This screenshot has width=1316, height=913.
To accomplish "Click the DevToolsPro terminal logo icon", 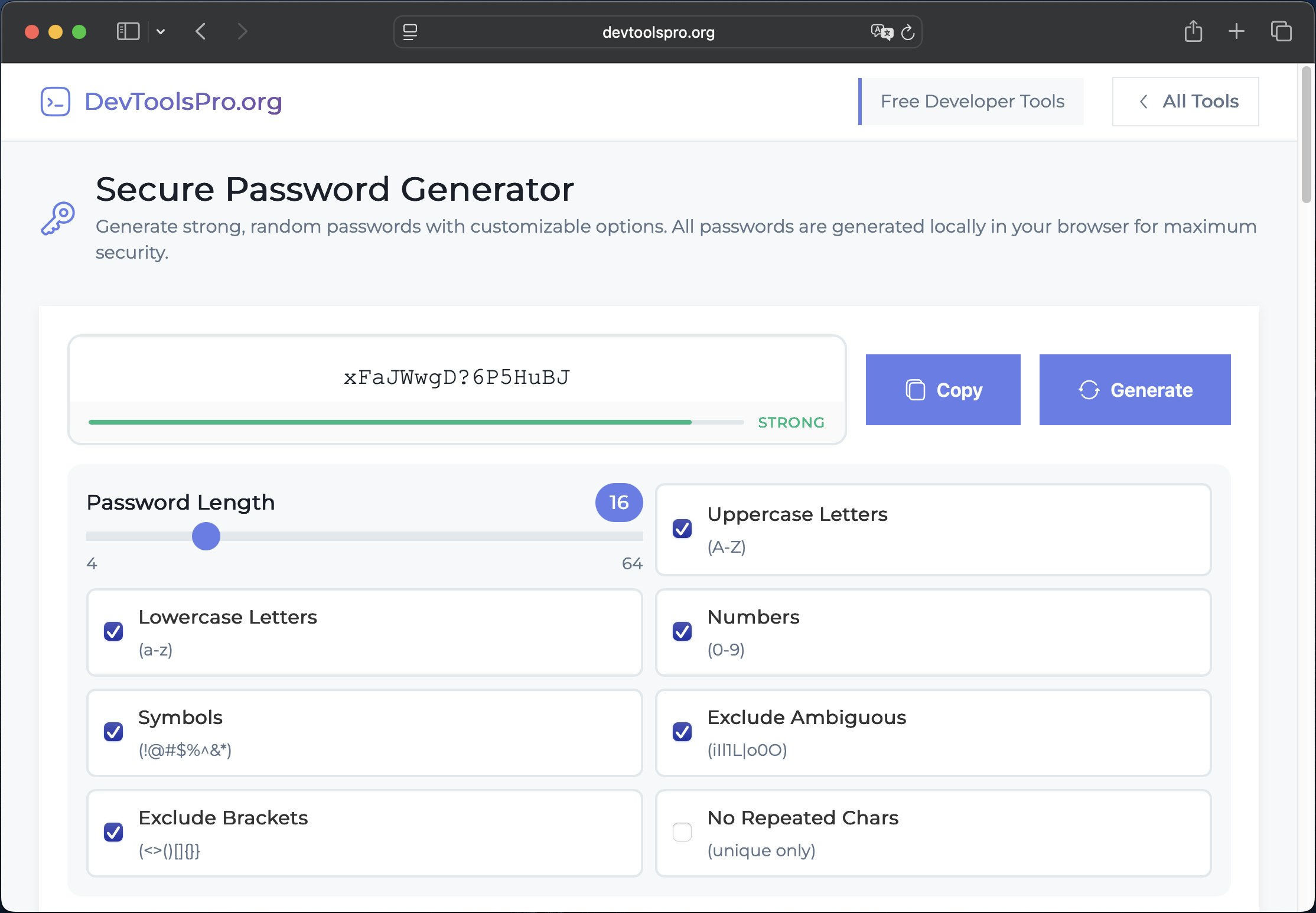I will pyautogui.click(x=56, y=102).
